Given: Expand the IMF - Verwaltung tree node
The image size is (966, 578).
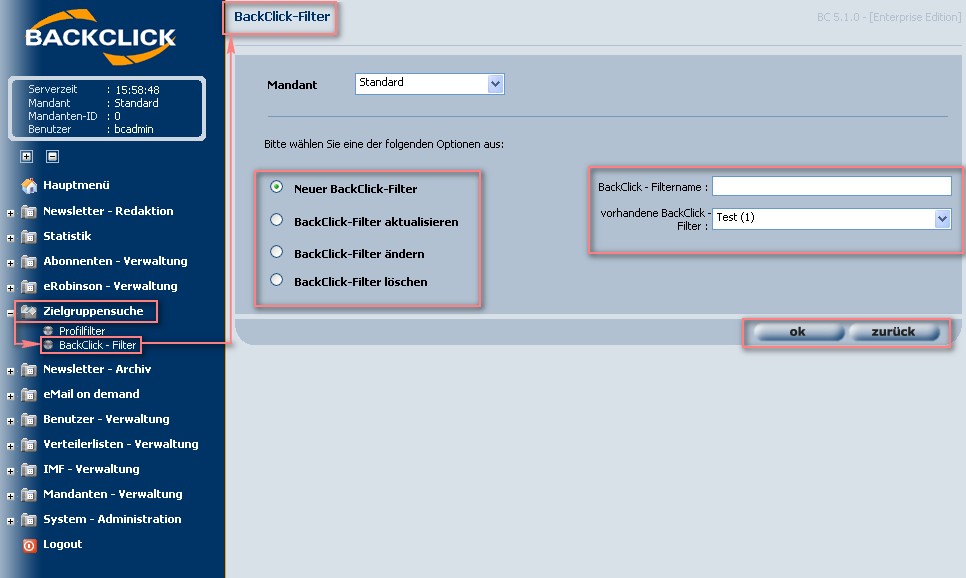Looking at the screenshot, I should 10,471.
